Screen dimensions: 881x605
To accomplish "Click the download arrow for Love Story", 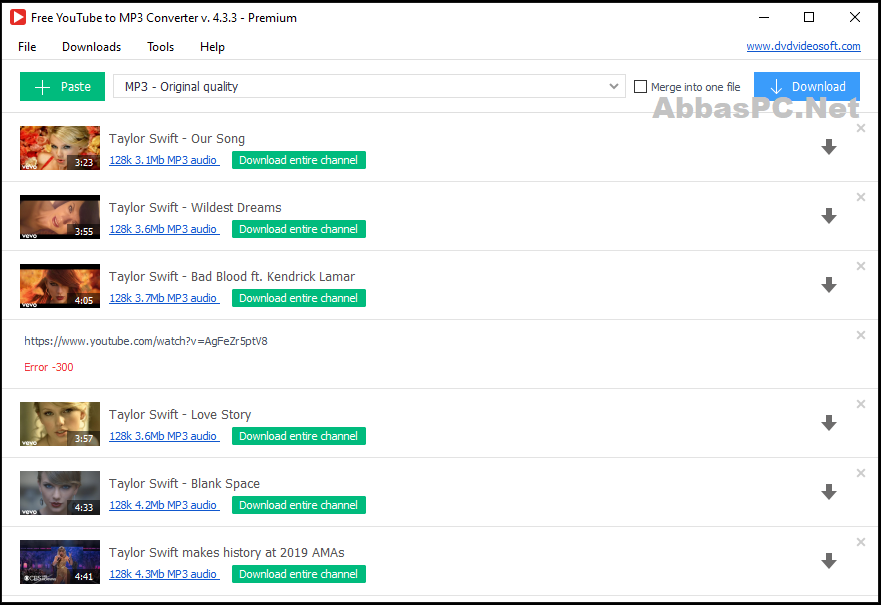I will click(x=829, y=423).
